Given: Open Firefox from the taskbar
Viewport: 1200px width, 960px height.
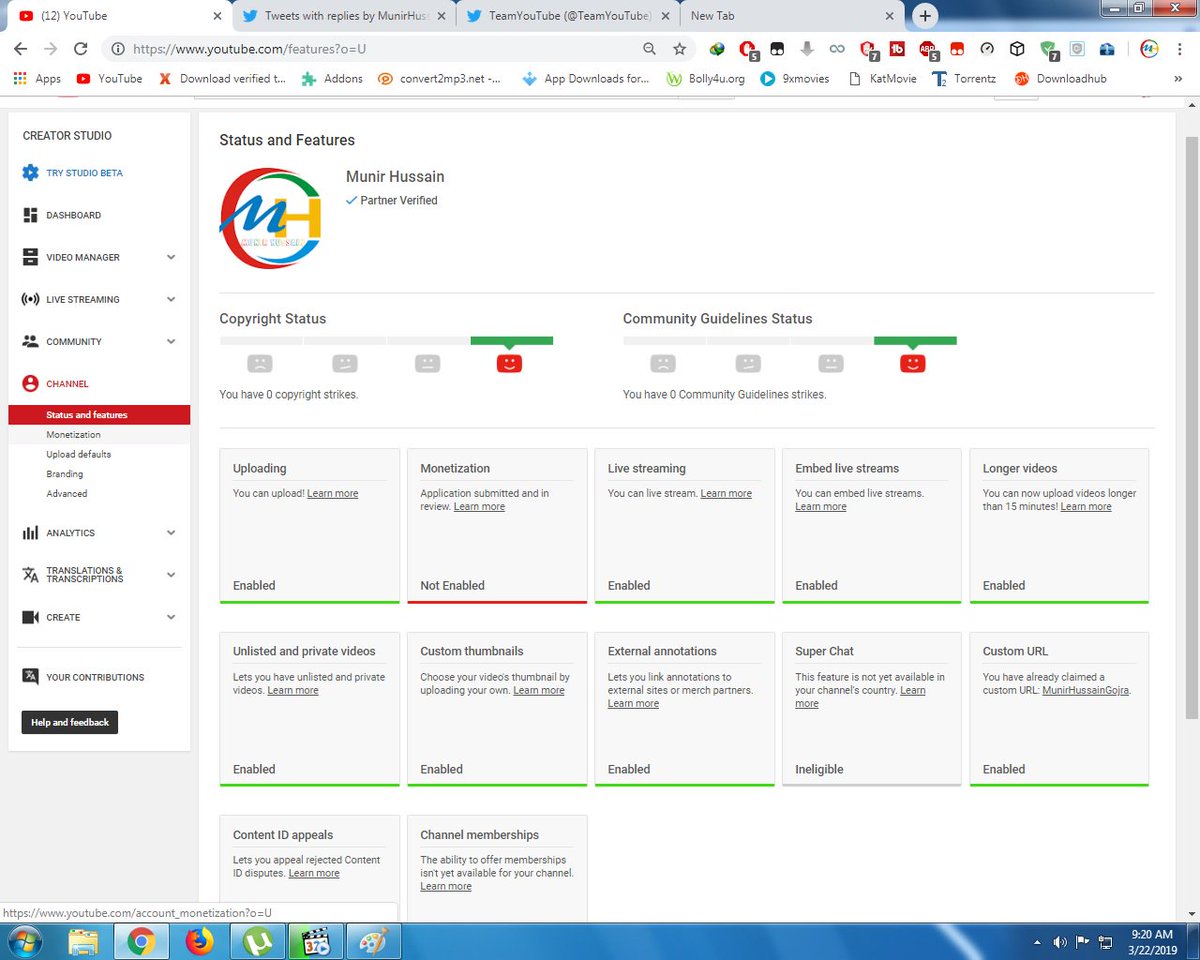Looking at the screenshot, I should (200, 941).
